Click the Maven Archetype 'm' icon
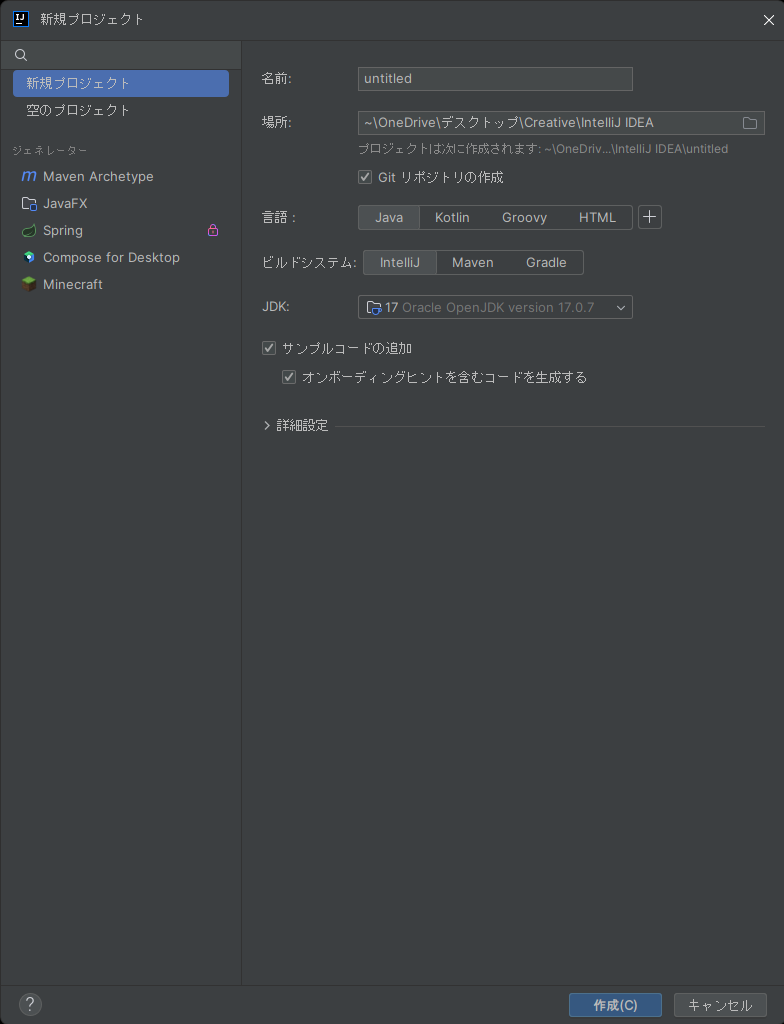Image resolution: width=784 pixels, height=1024 pixels. point(29,176)
